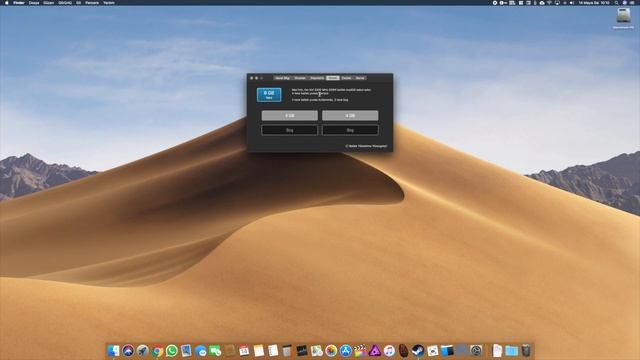Open the Yardım menu

[109, 3]
